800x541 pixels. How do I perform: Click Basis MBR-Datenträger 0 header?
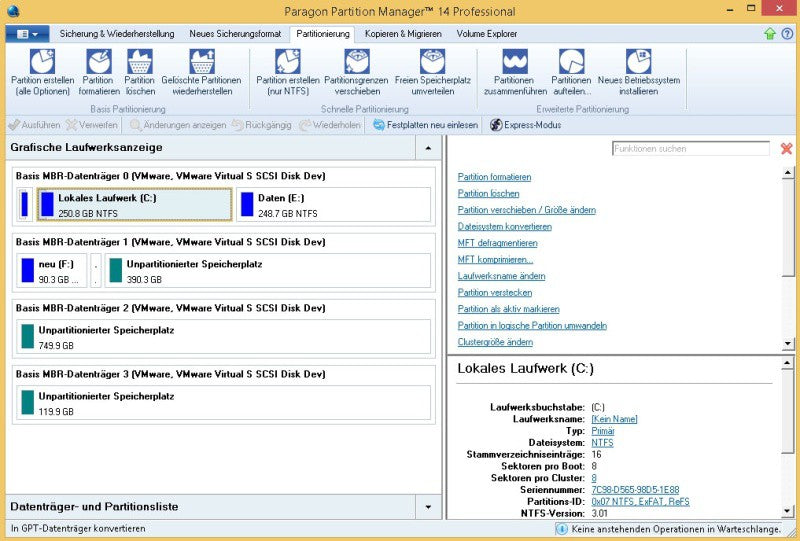(170, 176)
